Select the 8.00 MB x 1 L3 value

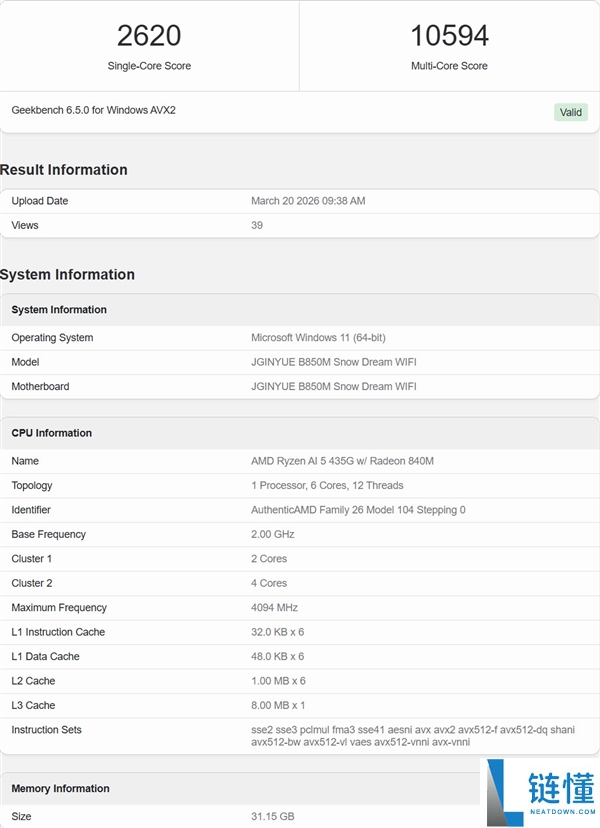pos(278,705)
